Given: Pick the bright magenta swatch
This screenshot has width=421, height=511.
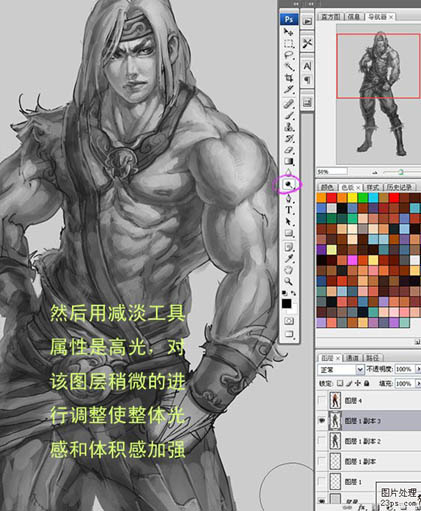Looking at the screenshot, I should pos(353,260).
